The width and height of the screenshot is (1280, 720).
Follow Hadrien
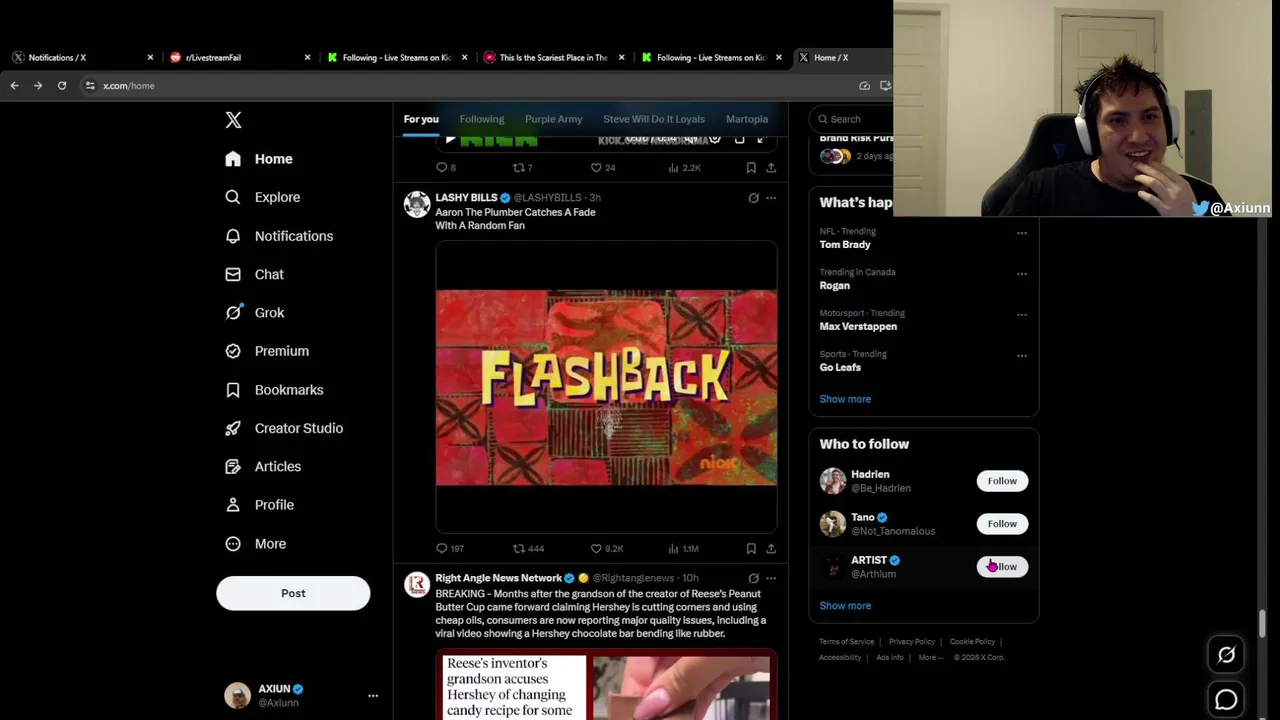pyautogui.click(x=1002, y=481)
